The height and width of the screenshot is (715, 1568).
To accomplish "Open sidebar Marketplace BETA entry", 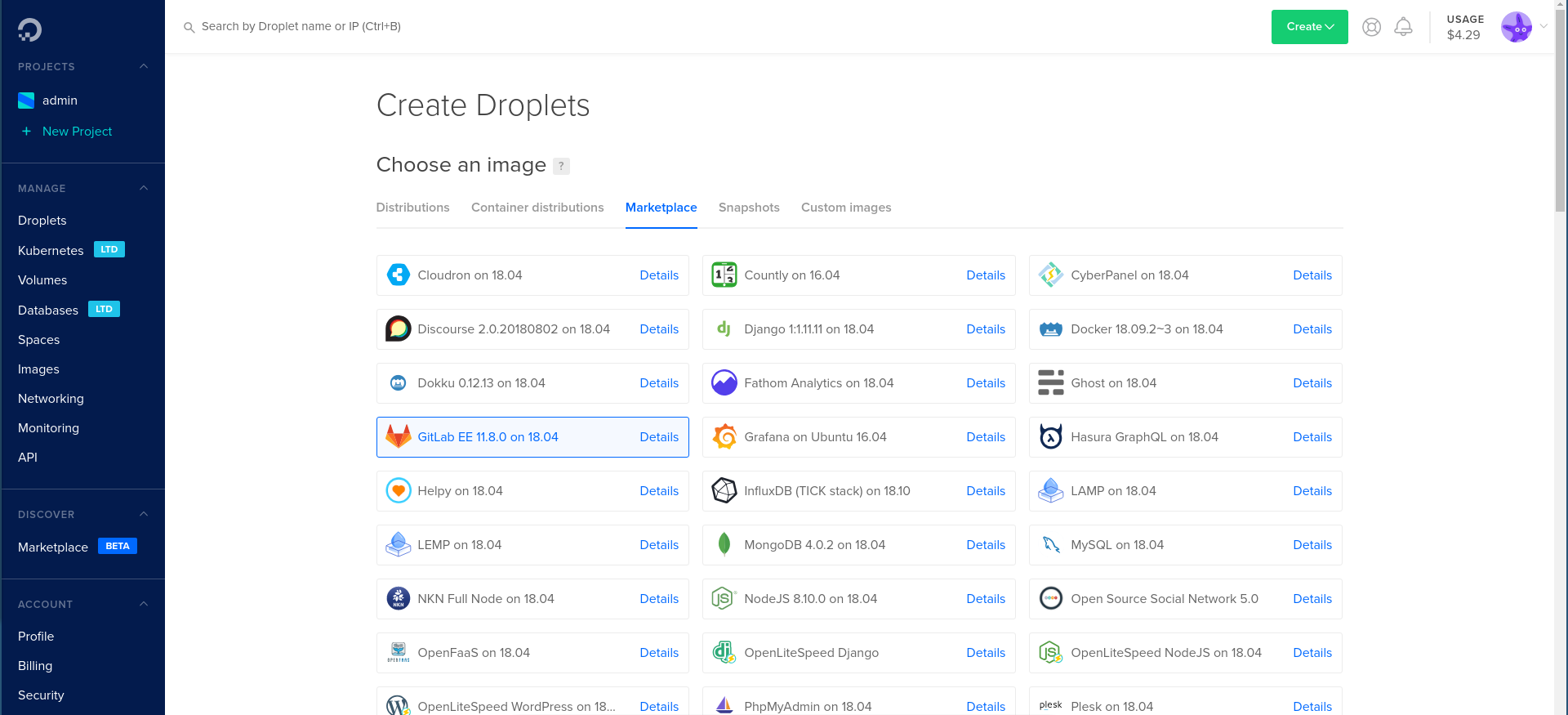I will point(77,547).
